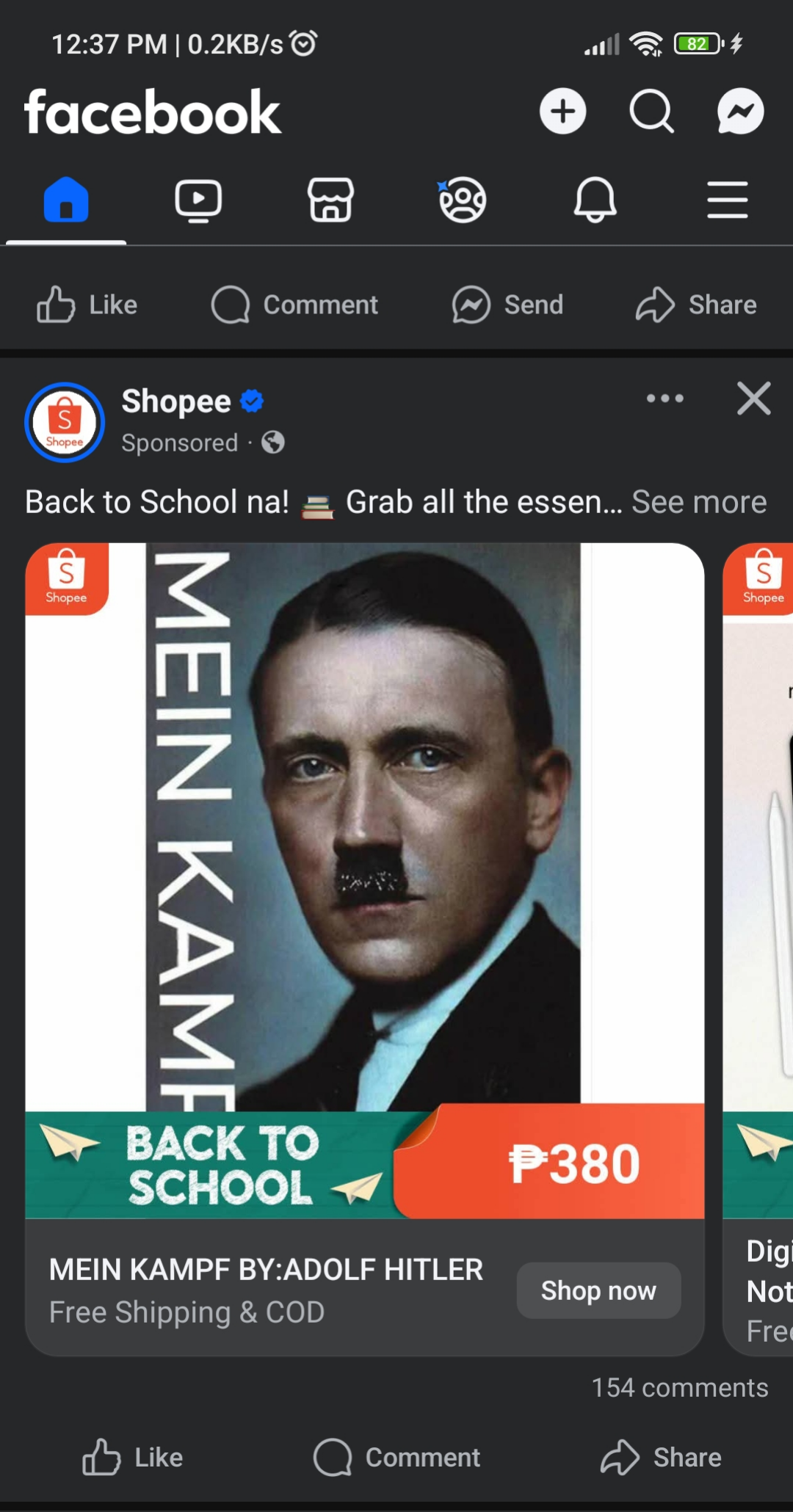Open Messenger chat icon
Screen dimensions: 793x1512
pyautogui.click(x=740, y=112)
